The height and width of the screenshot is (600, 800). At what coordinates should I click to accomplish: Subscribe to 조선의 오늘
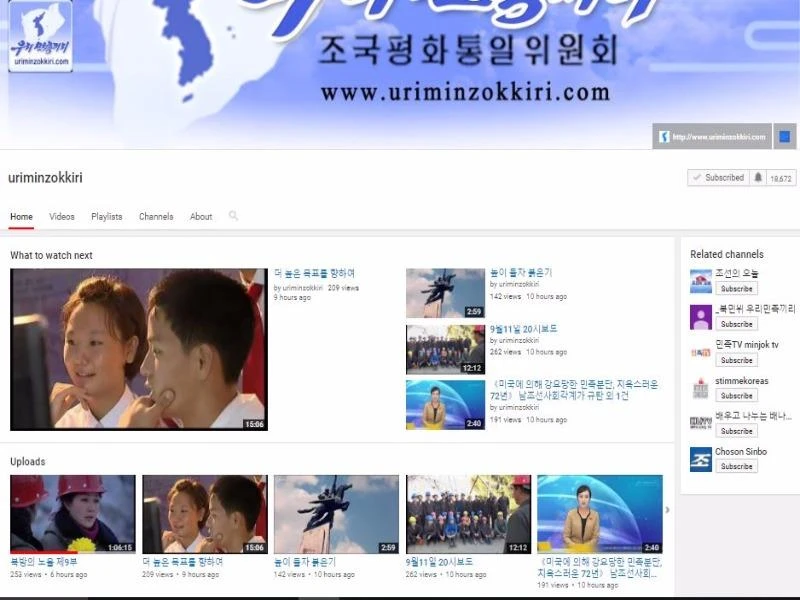pyautogui.click(x=736, y=289)
